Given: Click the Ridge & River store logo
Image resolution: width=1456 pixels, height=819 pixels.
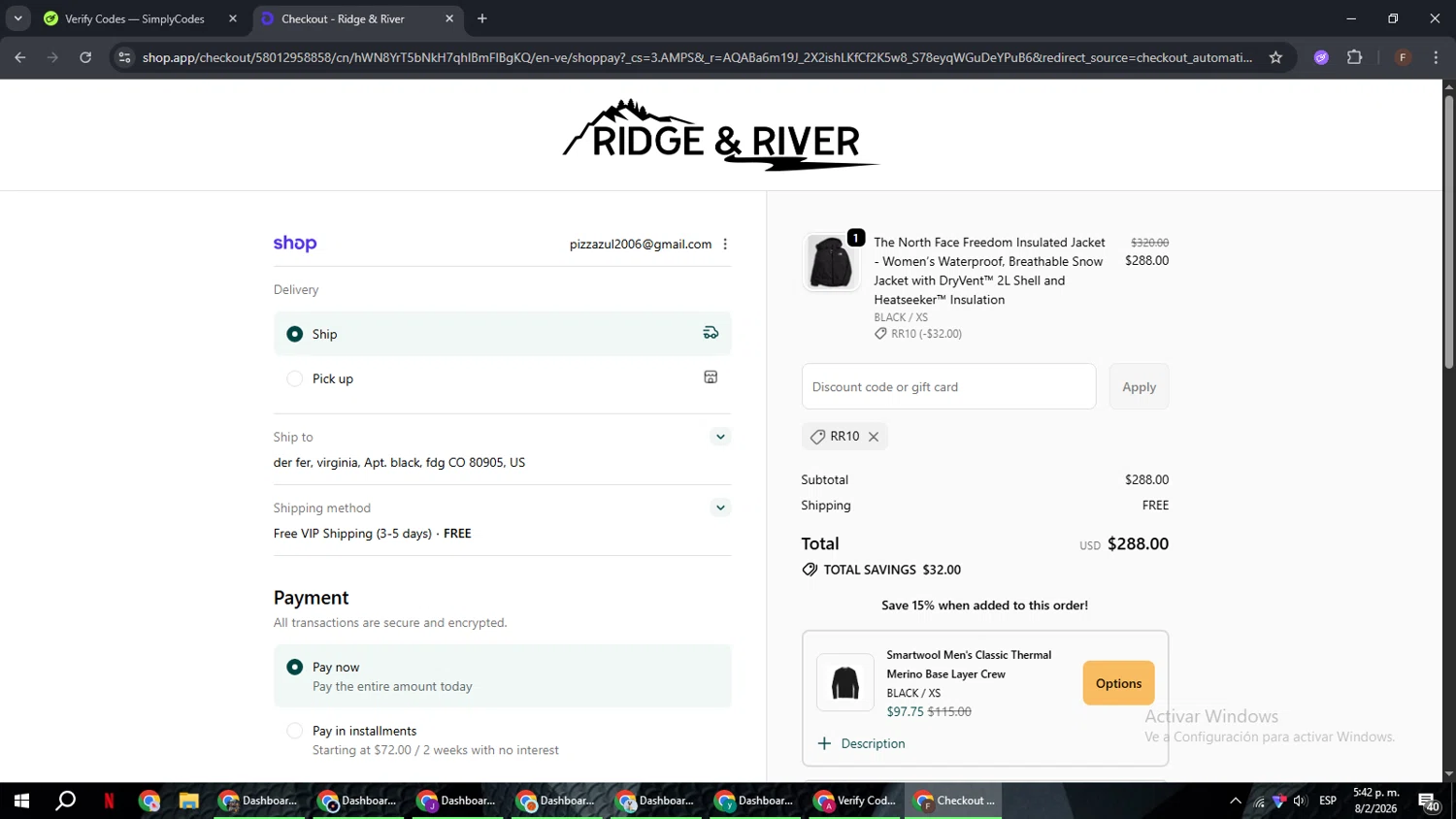Looking at the screenshot, I should pyautogui.click(x=720, y=135).
